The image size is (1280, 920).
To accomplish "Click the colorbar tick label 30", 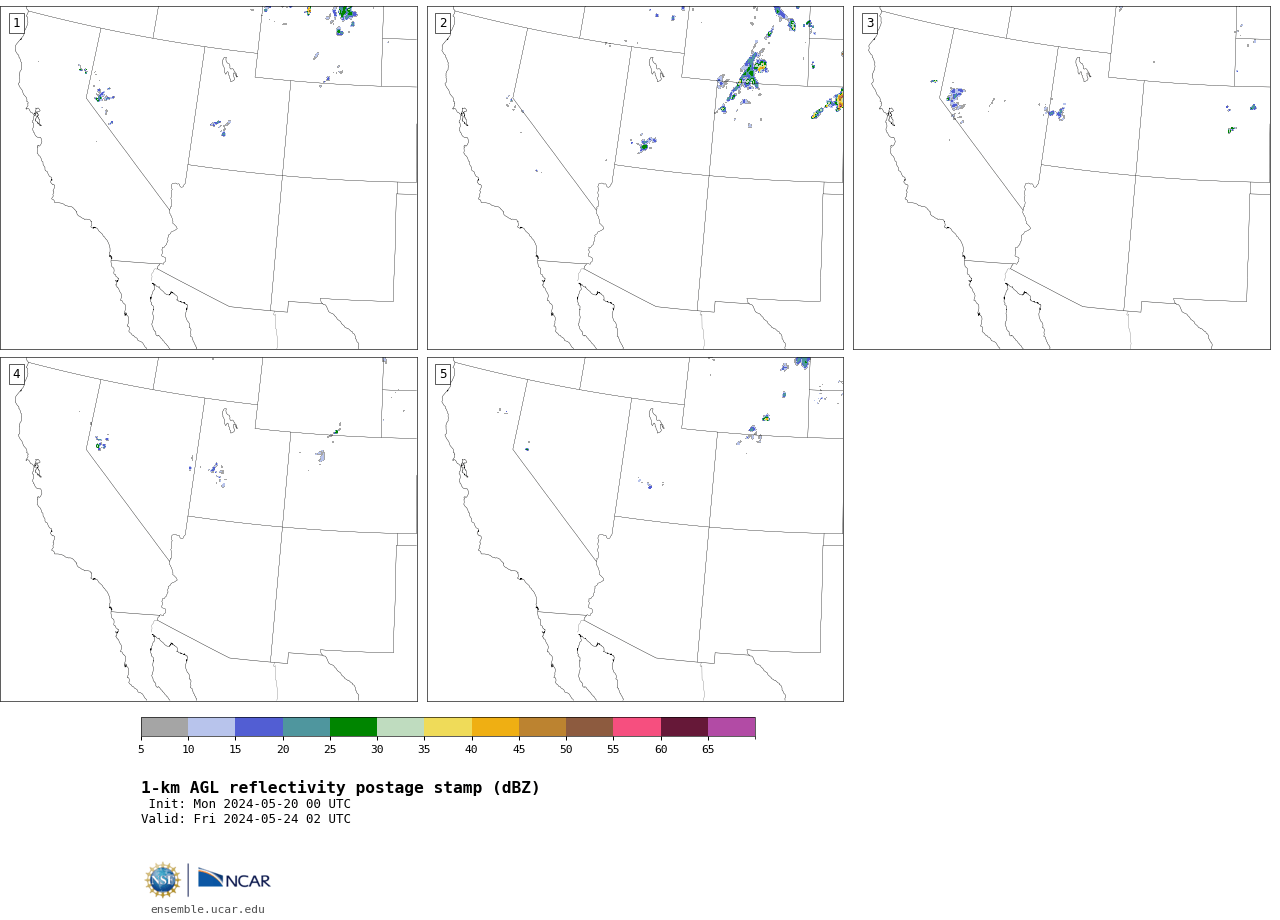I will [x=377, y=749].
